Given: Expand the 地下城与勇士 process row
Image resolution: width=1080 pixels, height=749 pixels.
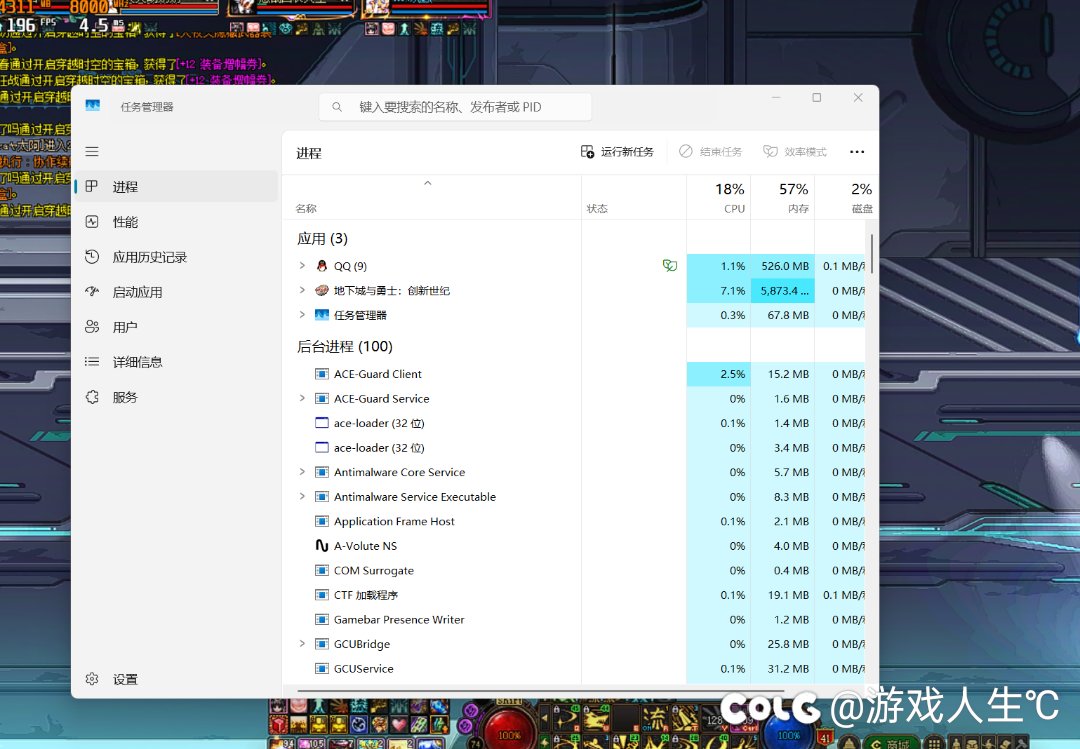Looking at the screenshot, I should point(302,290).
